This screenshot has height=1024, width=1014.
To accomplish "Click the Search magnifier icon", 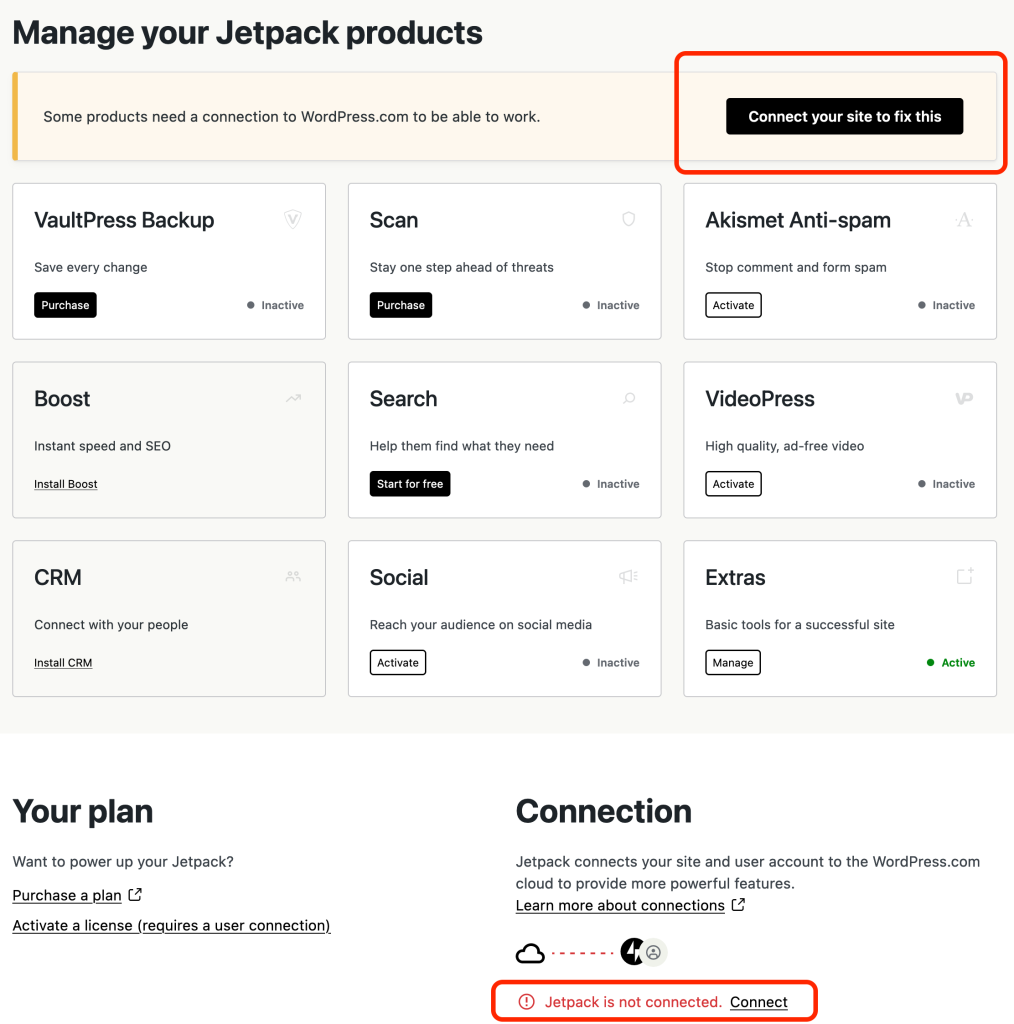I will pos(628,398).
